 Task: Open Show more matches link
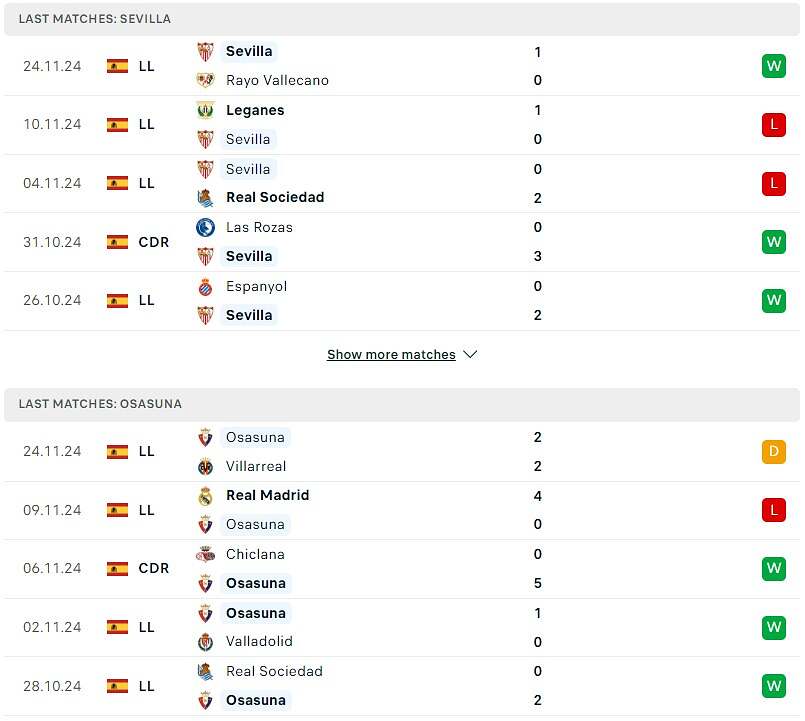point(391,355)
